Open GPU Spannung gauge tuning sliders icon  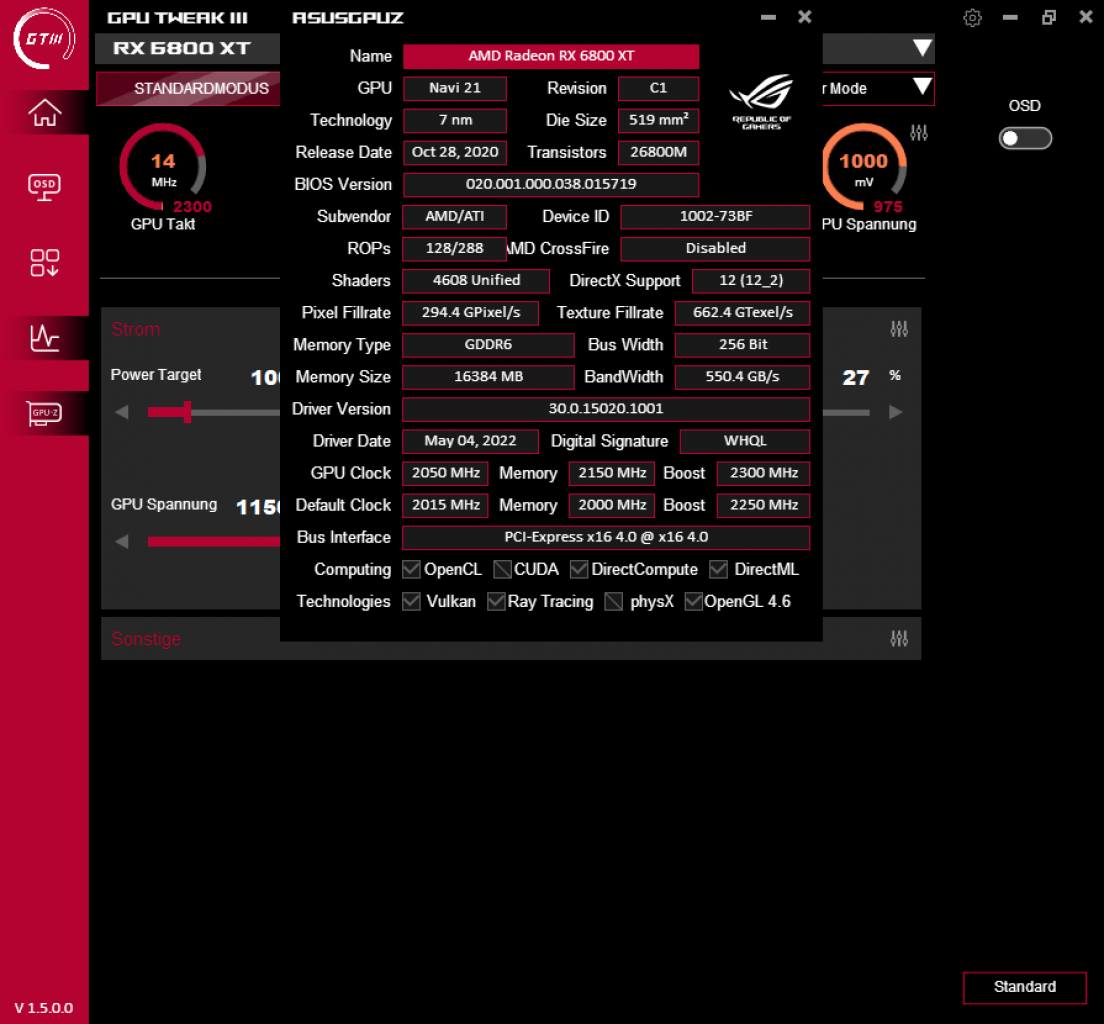point(919,132)
